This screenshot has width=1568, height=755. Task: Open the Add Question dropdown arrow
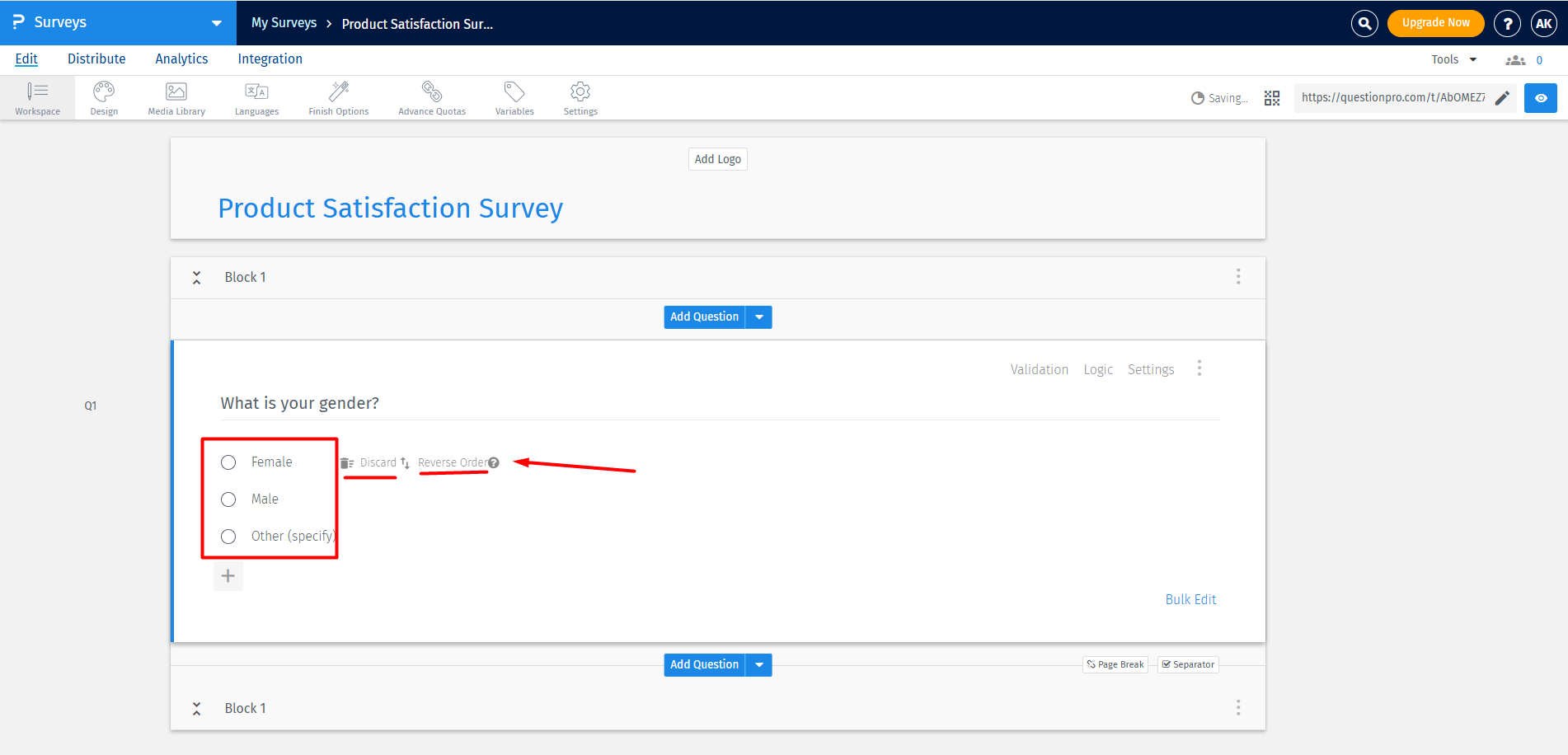point(758,317)
